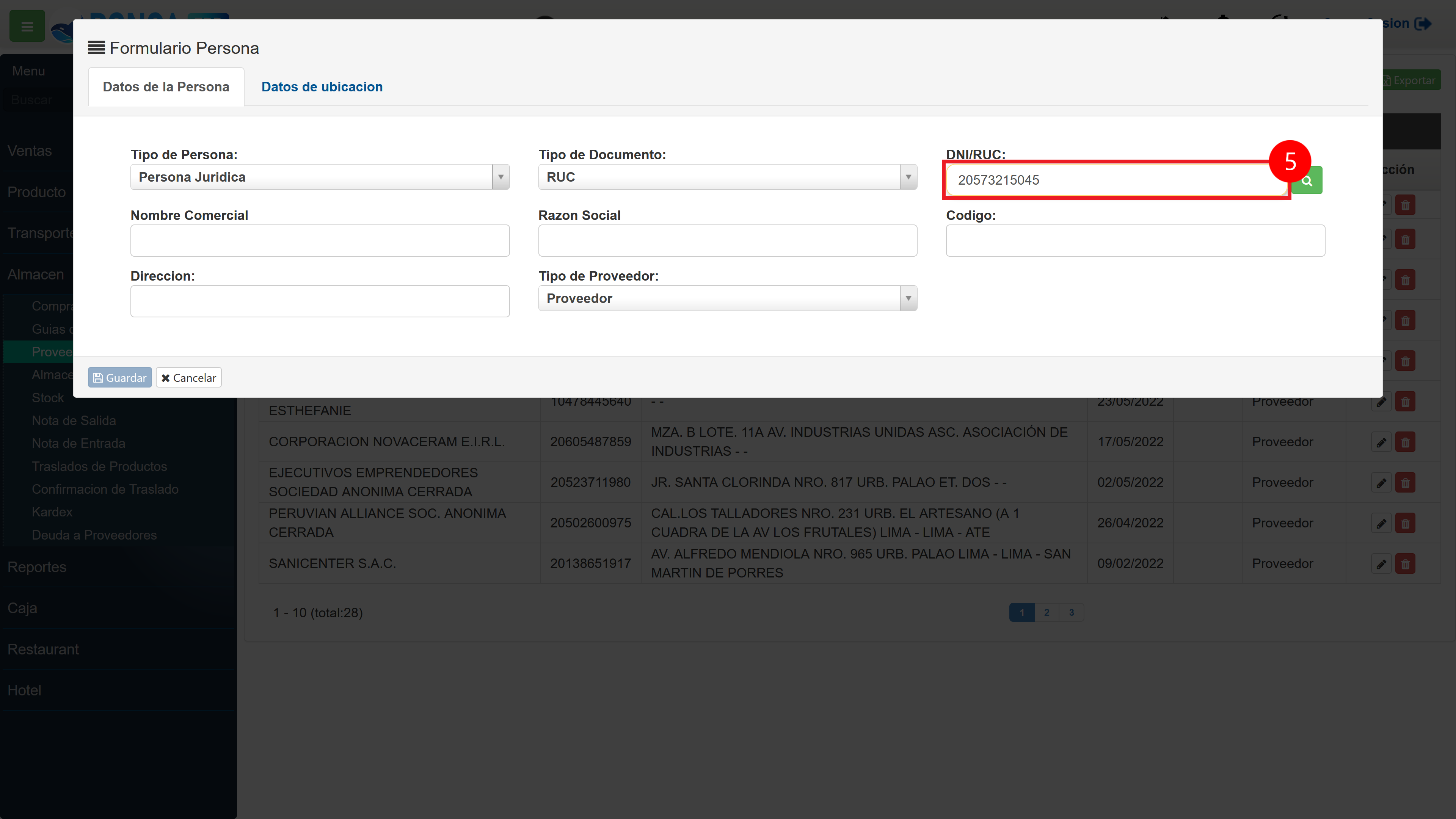This screenshot has height=819, width=1456.
Task: Select Kardex submenu item
Action: [52, 512]
